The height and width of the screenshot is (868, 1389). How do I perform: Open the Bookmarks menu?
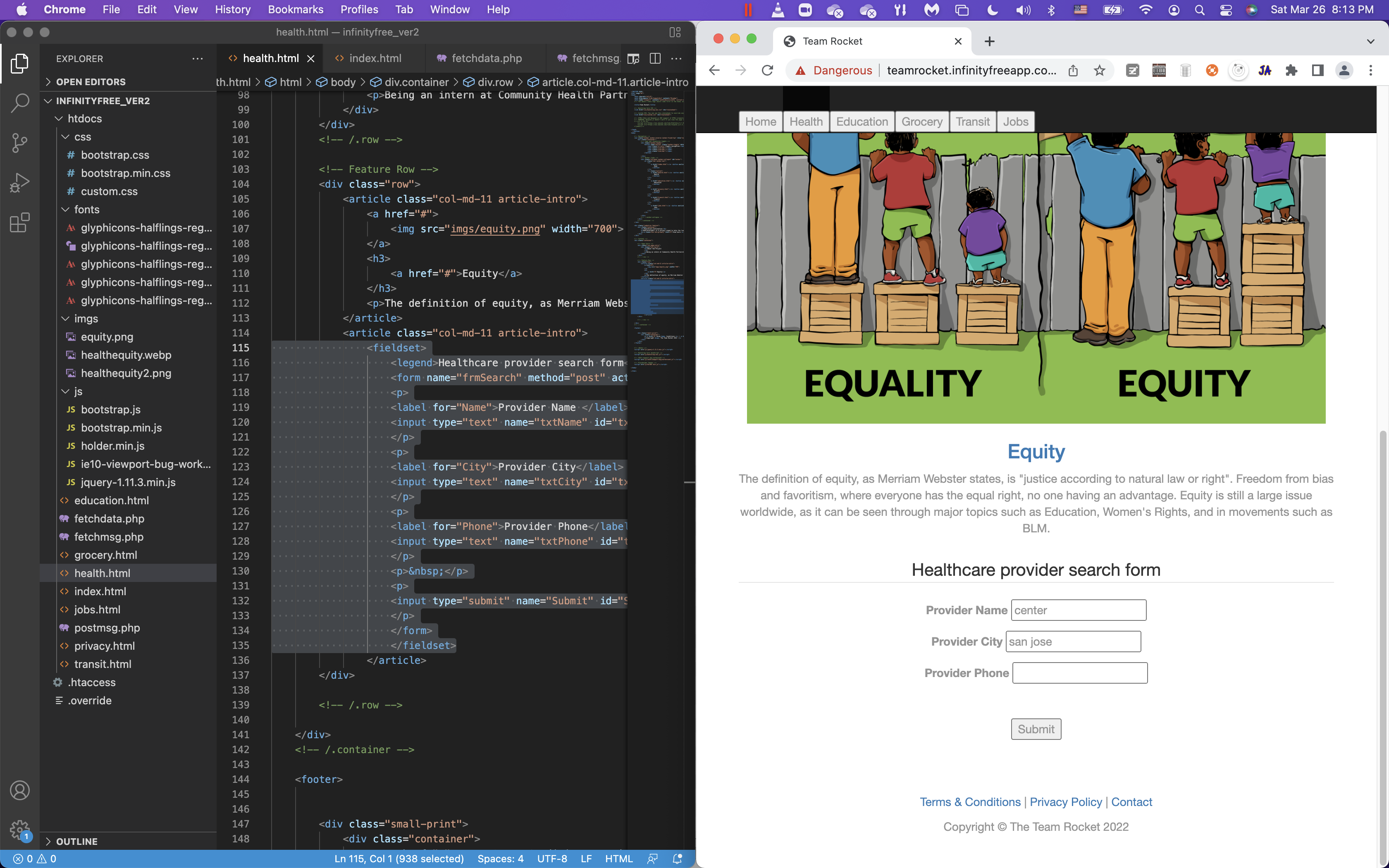click(x=296, y=10)
